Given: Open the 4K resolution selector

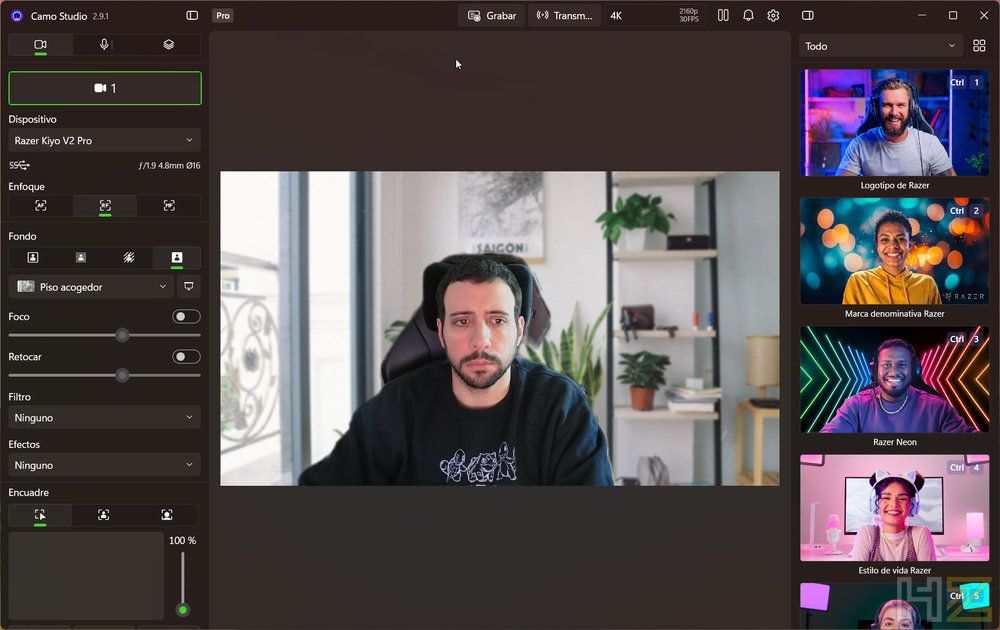Looking at the screenshot, I should [654, 16].
